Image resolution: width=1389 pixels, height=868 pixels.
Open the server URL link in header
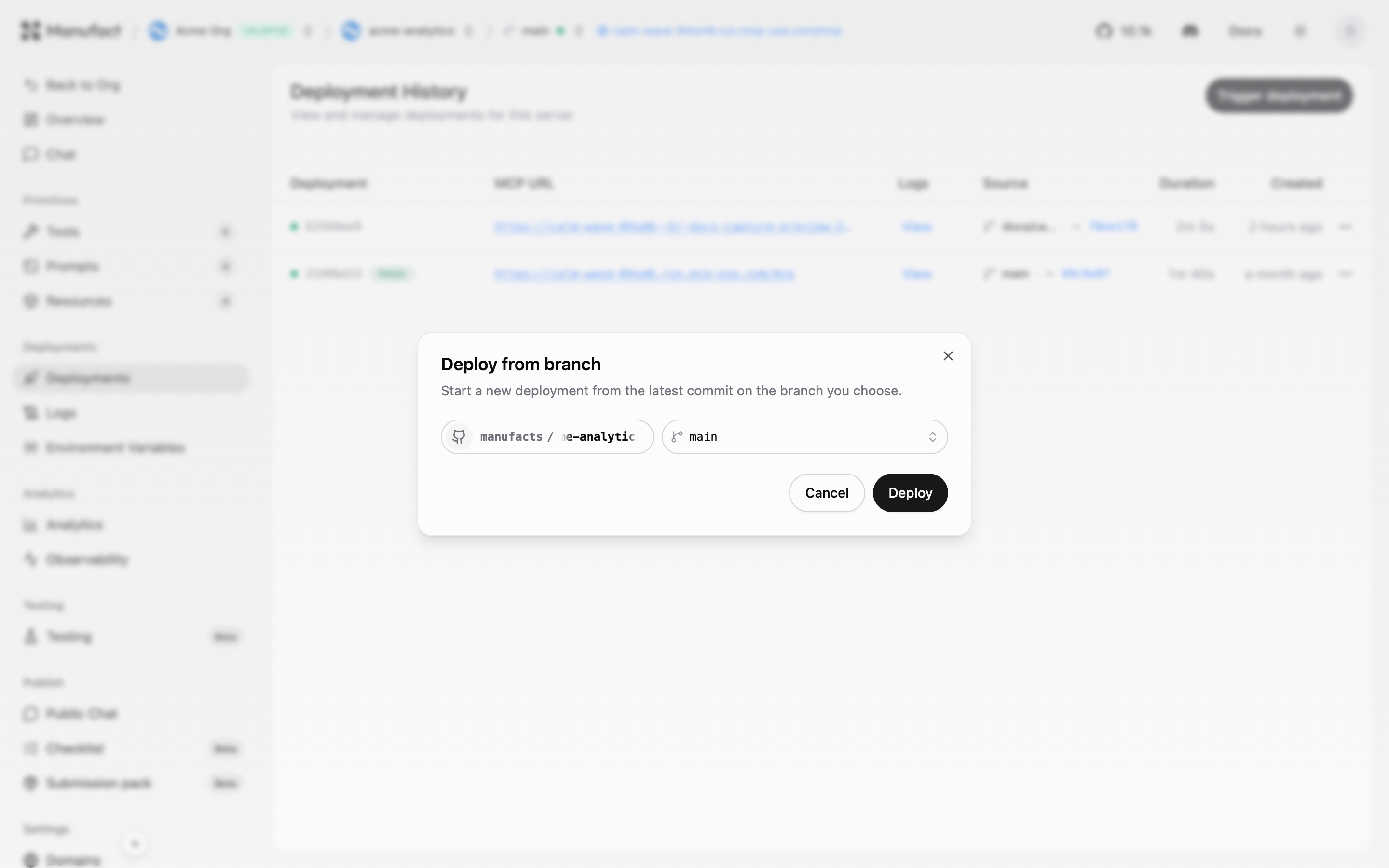click(720, 30)
